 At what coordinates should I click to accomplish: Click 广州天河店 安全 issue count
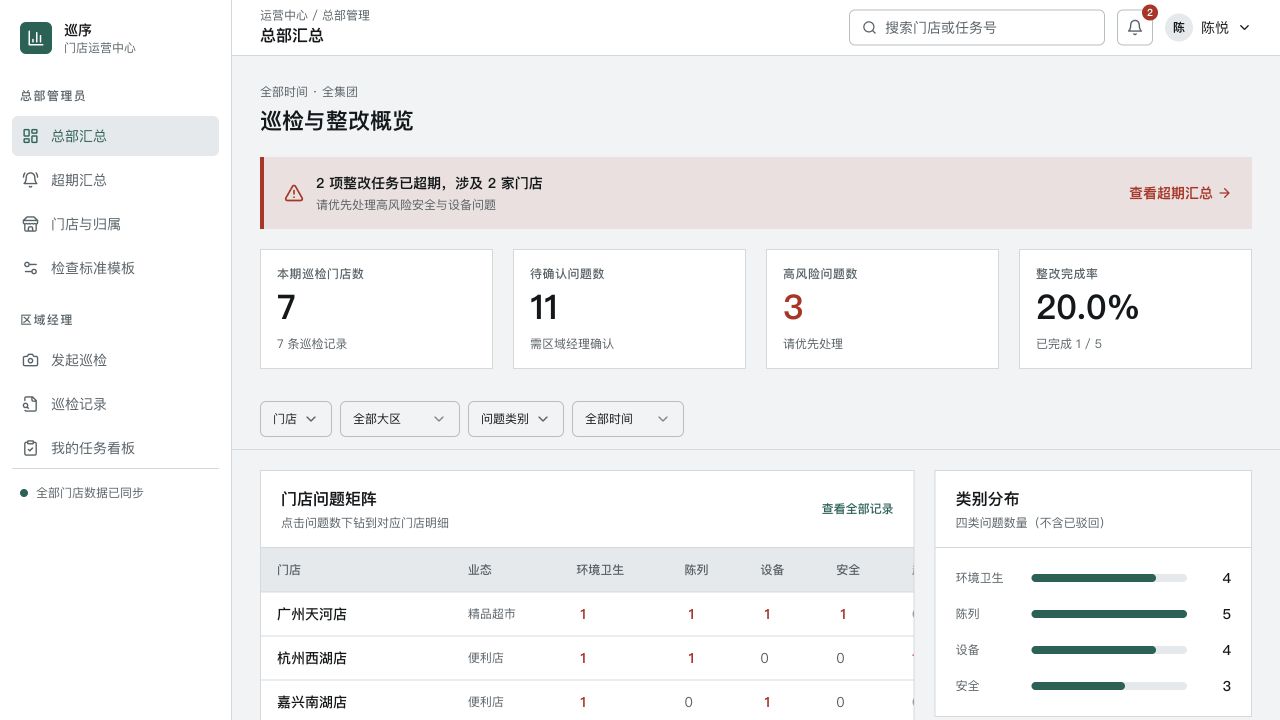point(843,614)
